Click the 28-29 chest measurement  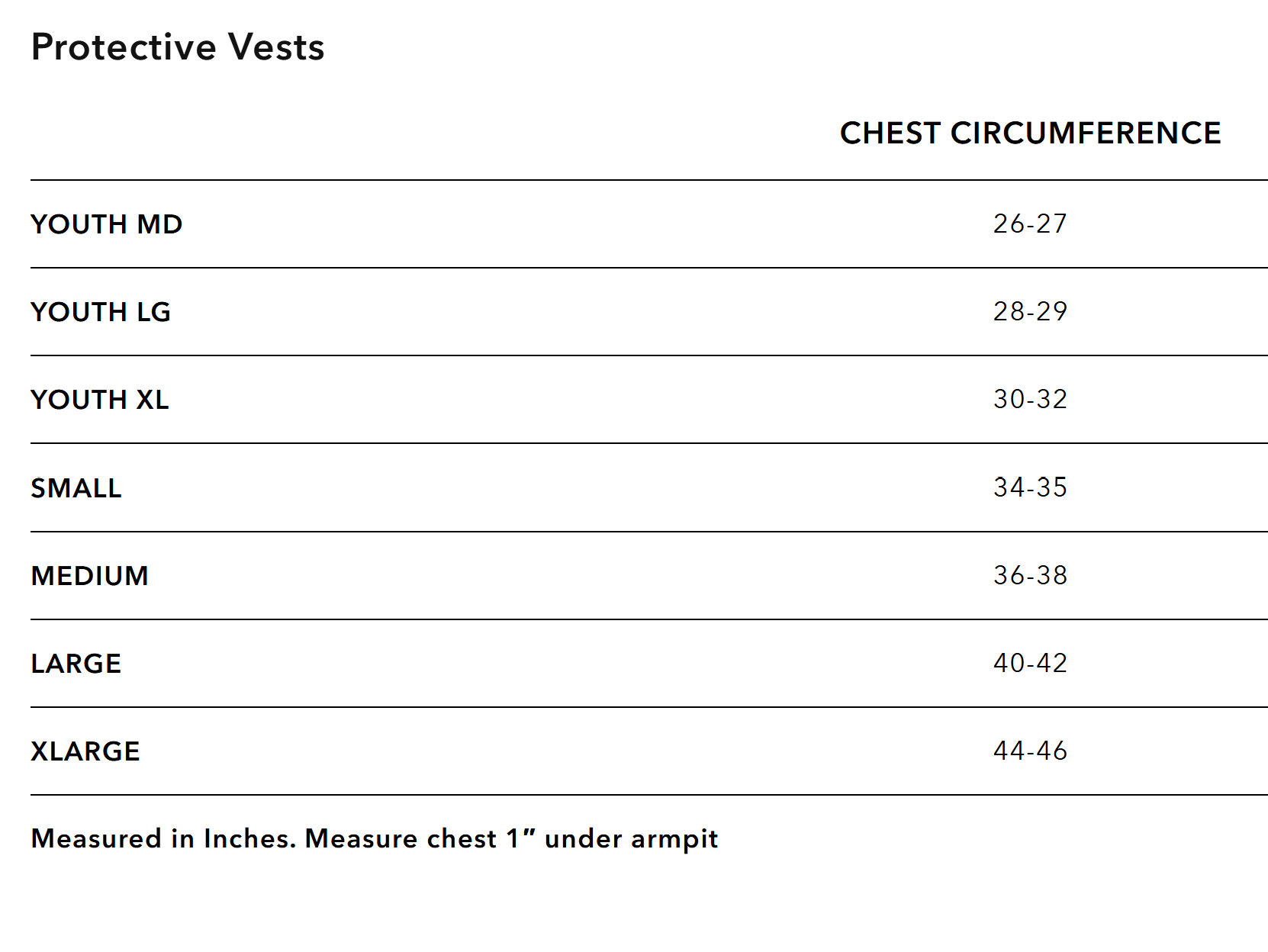[1030, 311]
